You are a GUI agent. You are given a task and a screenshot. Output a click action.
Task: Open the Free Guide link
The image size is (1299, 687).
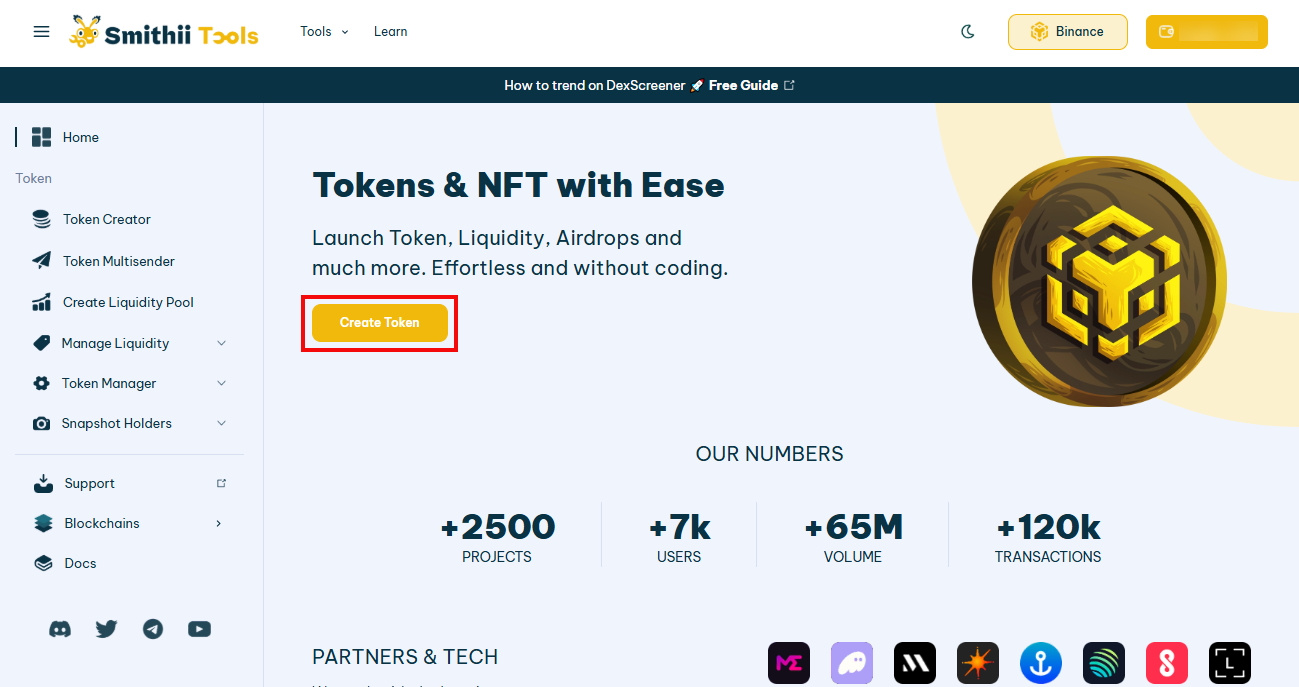click(x=743, y=86)
